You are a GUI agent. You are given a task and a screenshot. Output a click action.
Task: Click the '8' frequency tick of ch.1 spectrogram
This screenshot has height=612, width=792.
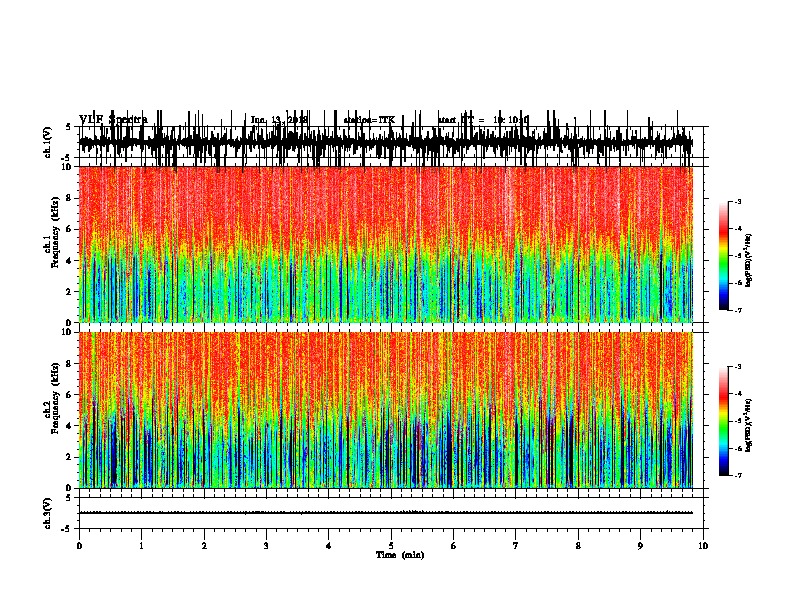[70, 198]
